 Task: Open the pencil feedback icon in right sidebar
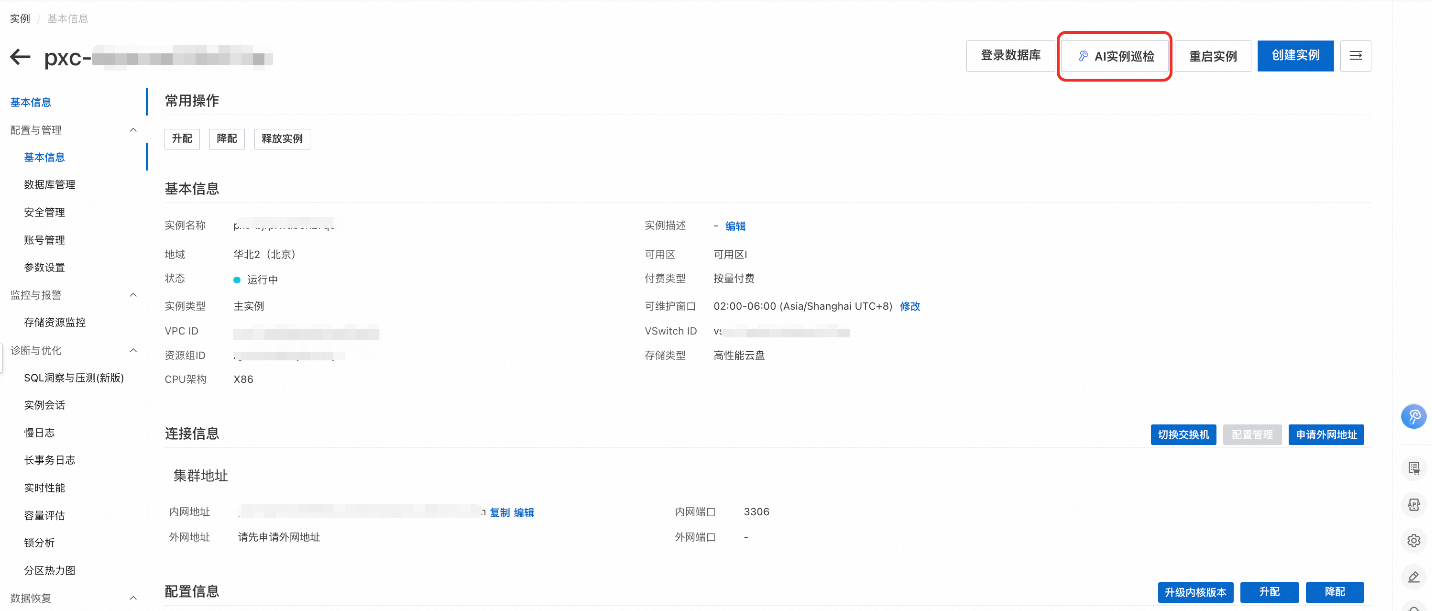click(x=1414, y=577)
